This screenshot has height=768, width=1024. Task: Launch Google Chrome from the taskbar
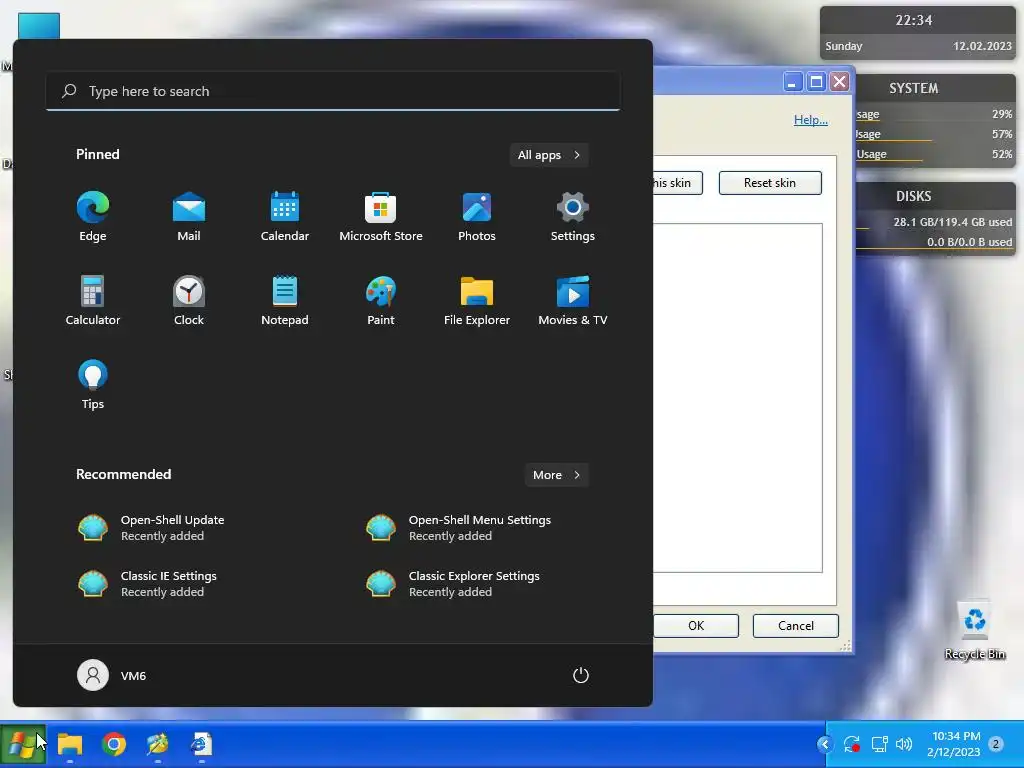point(114,744)
